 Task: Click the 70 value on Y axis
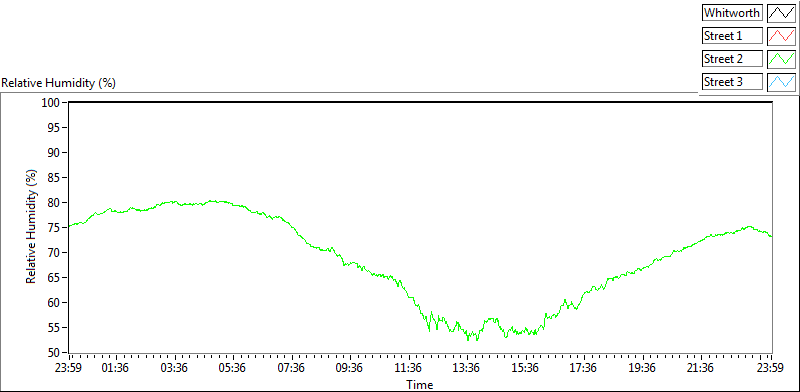[x=54, y=253]
